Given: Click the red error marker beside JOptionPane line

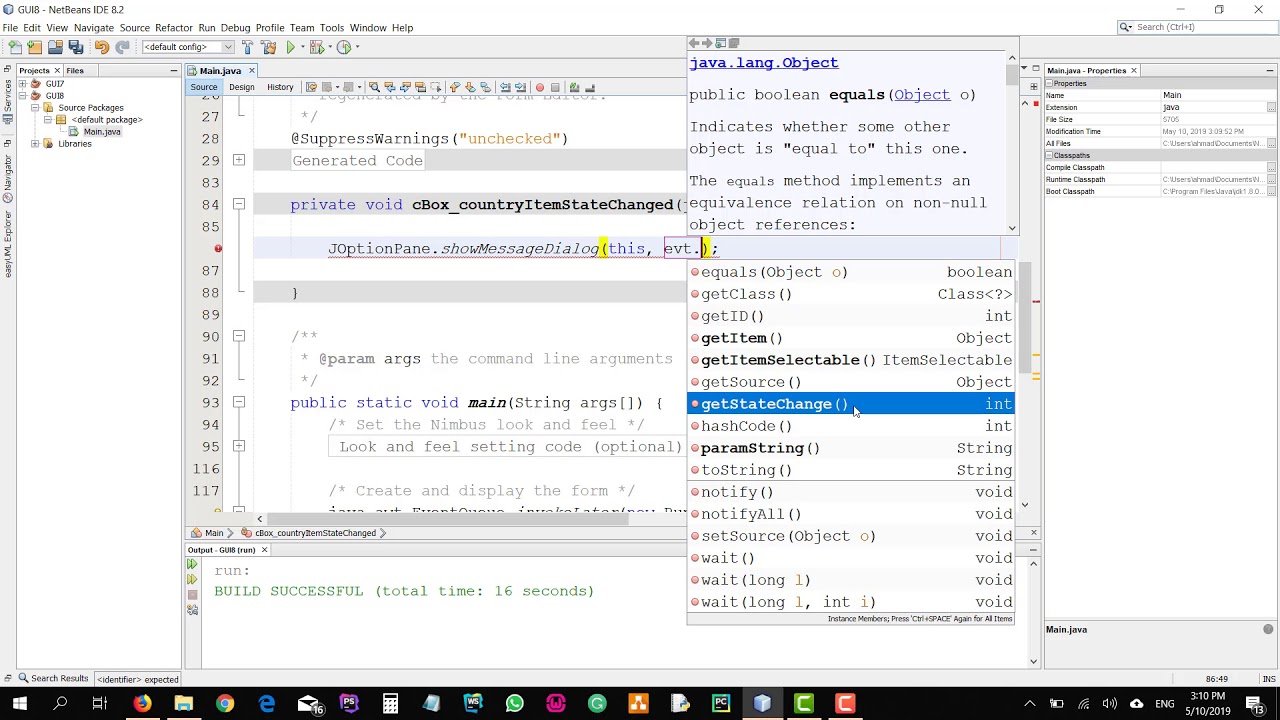Looking at the screenshot, I should [x=218, y=249].
